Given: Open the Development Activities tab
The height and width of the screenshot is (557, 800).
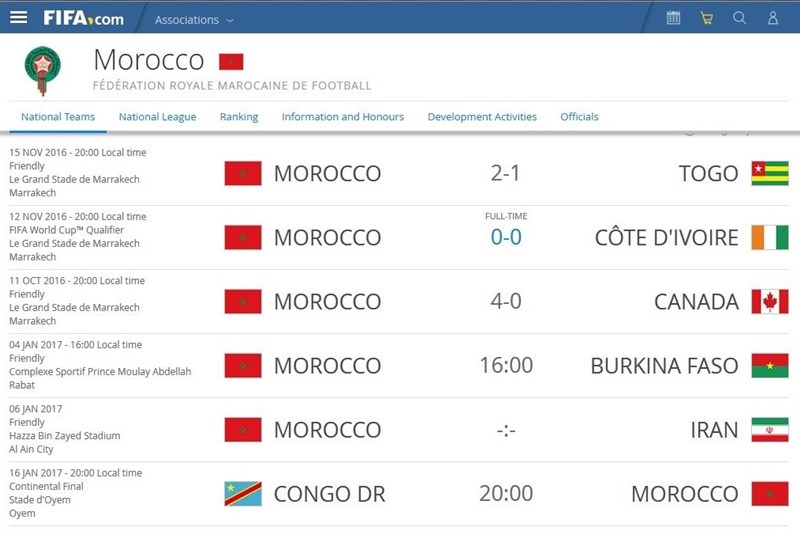Looking at the screenshot, I should (482, 117).
